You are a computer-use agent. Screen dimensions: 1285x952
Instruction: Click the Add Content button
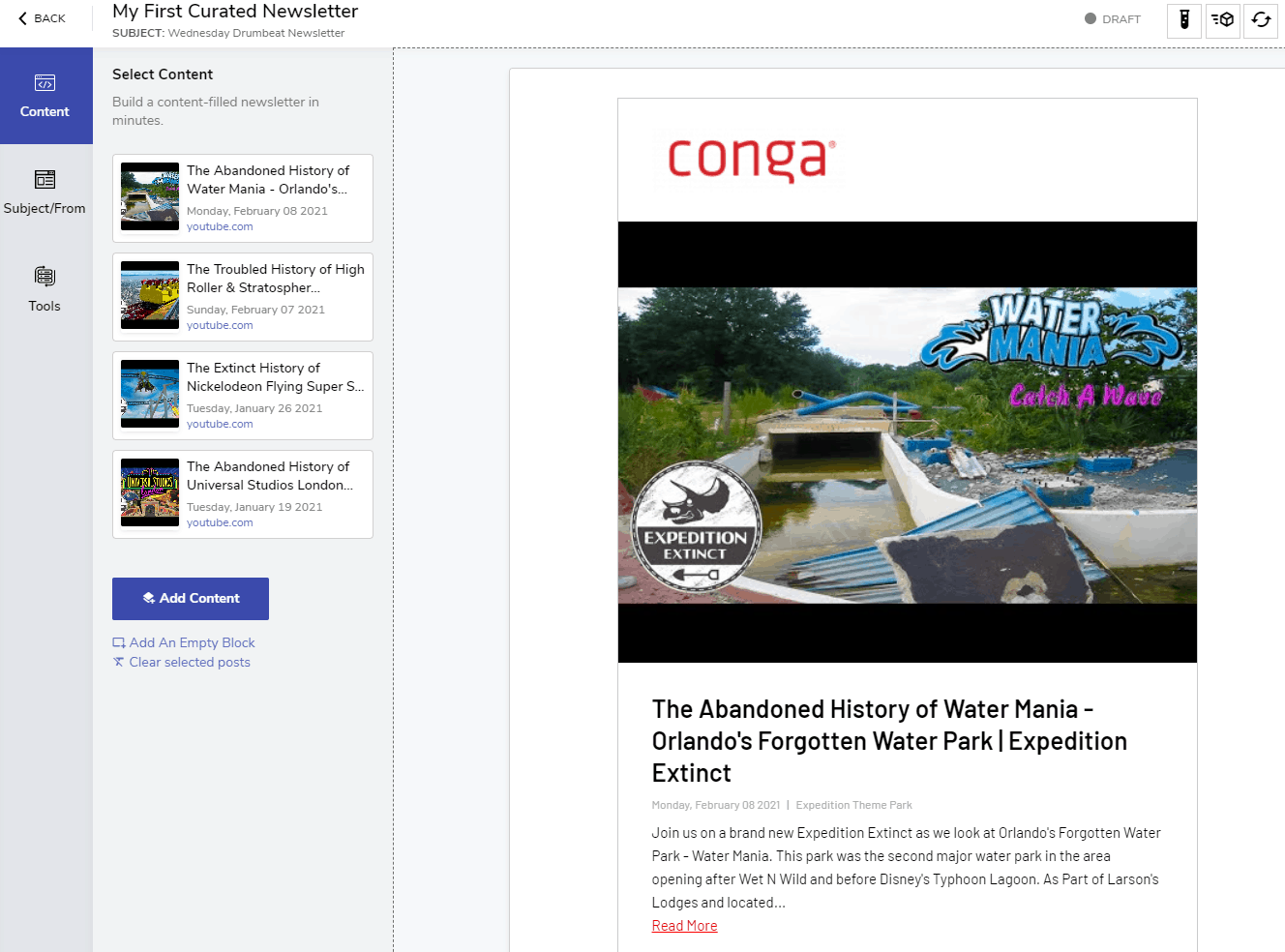(191, 599)
